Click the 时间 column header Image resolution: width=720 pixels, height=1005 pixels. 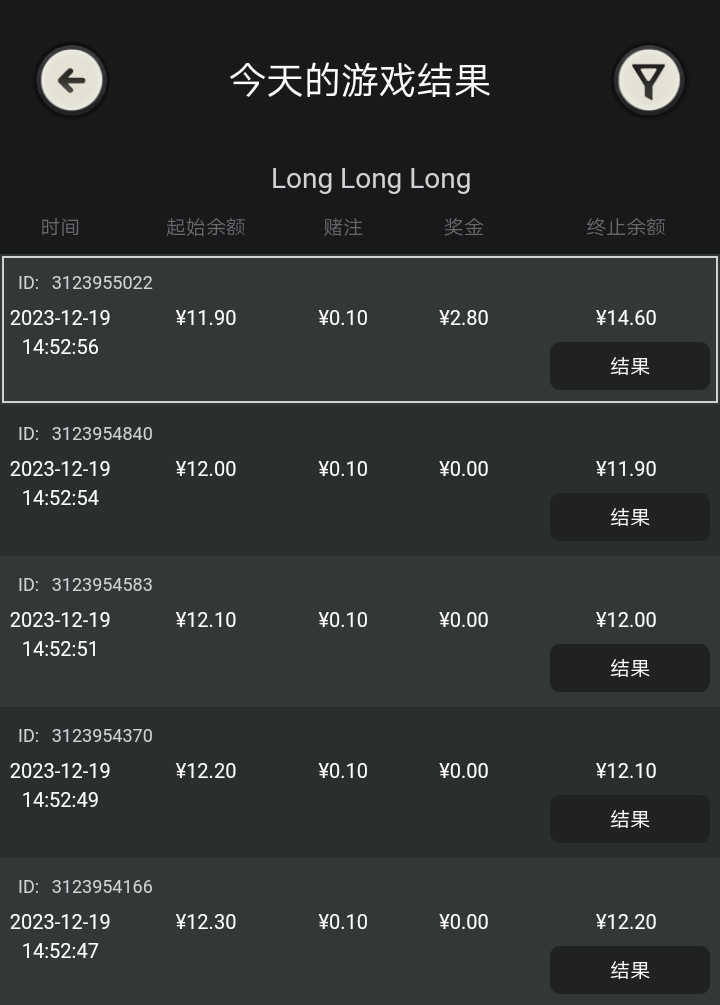[x=60, y=227]
